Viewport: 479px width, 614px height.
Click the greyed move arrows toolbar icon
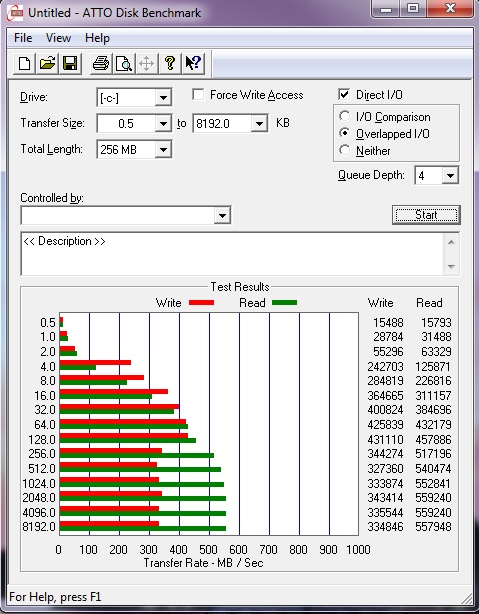[146, 63]
